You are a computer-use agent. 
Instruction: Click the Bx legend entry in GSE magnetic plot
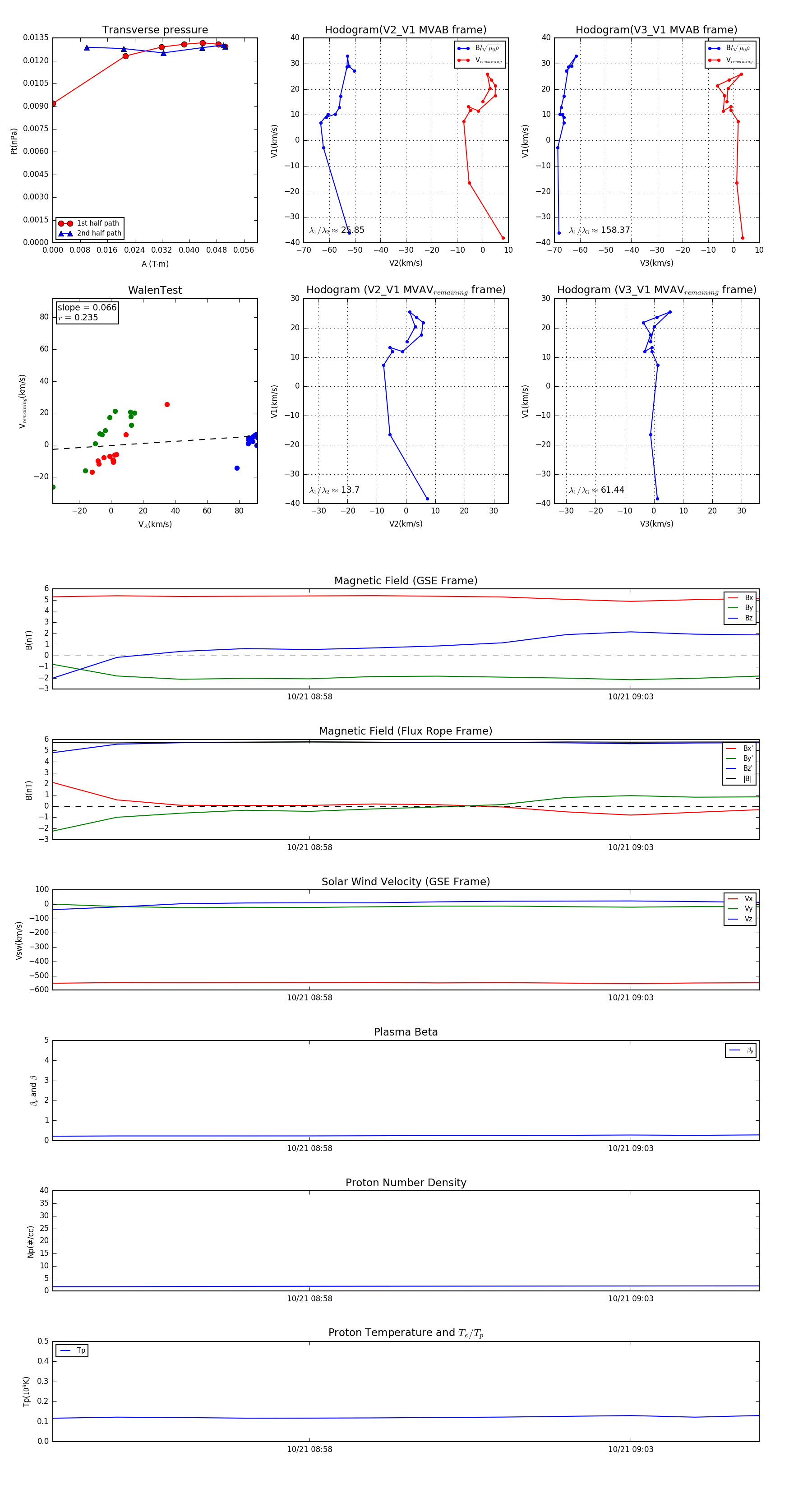pyautogui.click(x=740, y=598)
